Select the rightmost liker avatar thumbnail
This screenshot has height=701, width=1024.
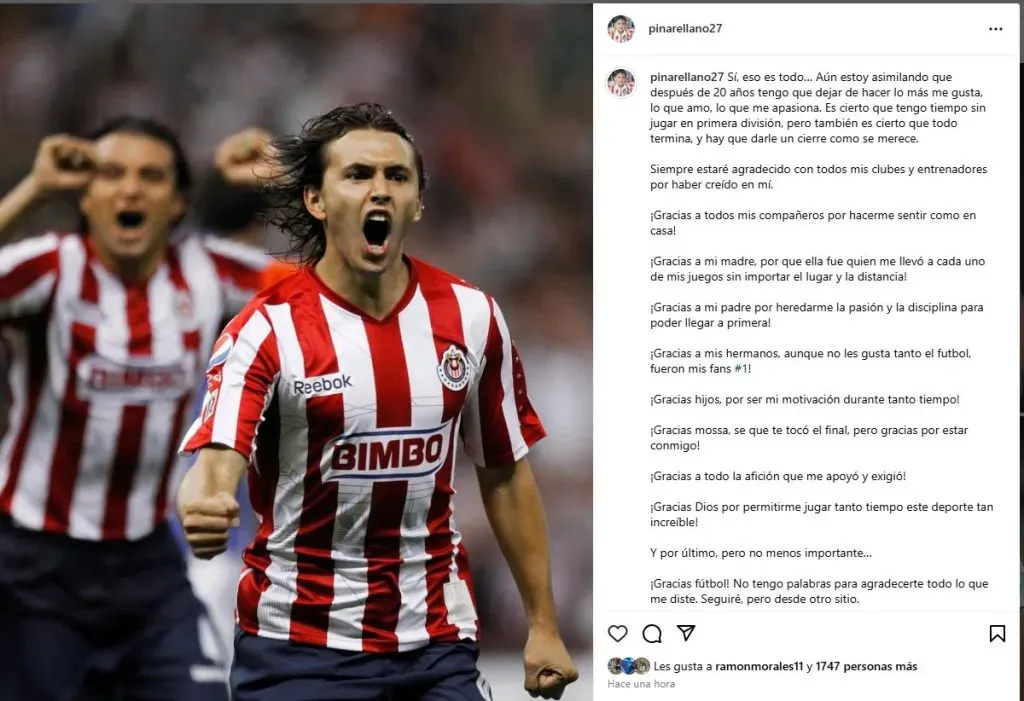pos(642,666)
